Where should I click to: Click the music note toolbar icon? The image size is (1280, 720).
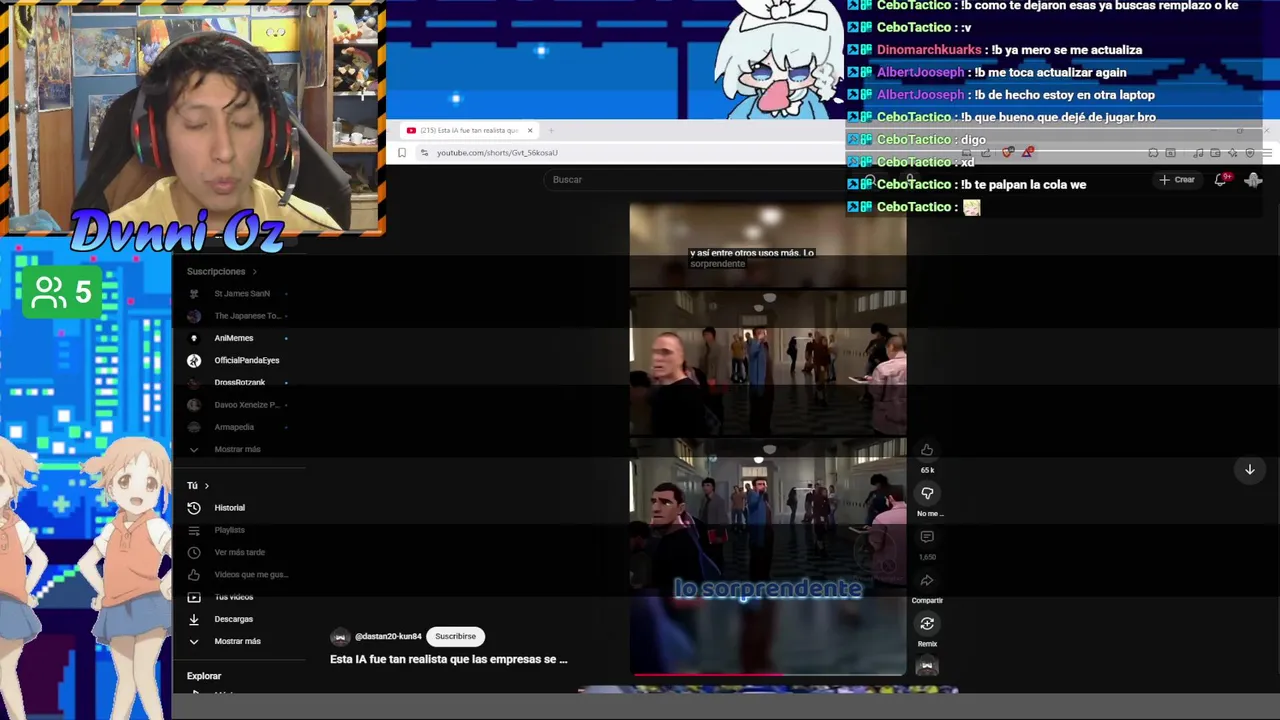(1198, 153)
